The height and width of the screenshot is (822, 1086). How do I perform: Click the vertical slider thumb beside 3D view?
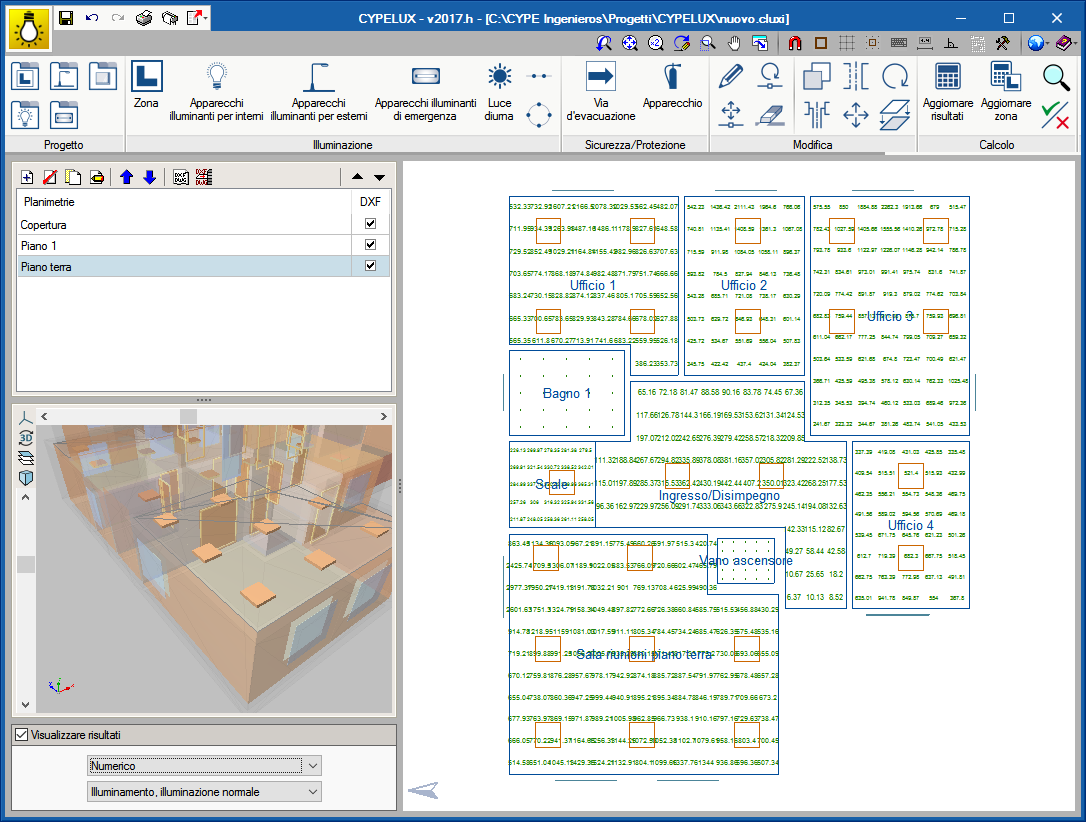pos(26,564)
